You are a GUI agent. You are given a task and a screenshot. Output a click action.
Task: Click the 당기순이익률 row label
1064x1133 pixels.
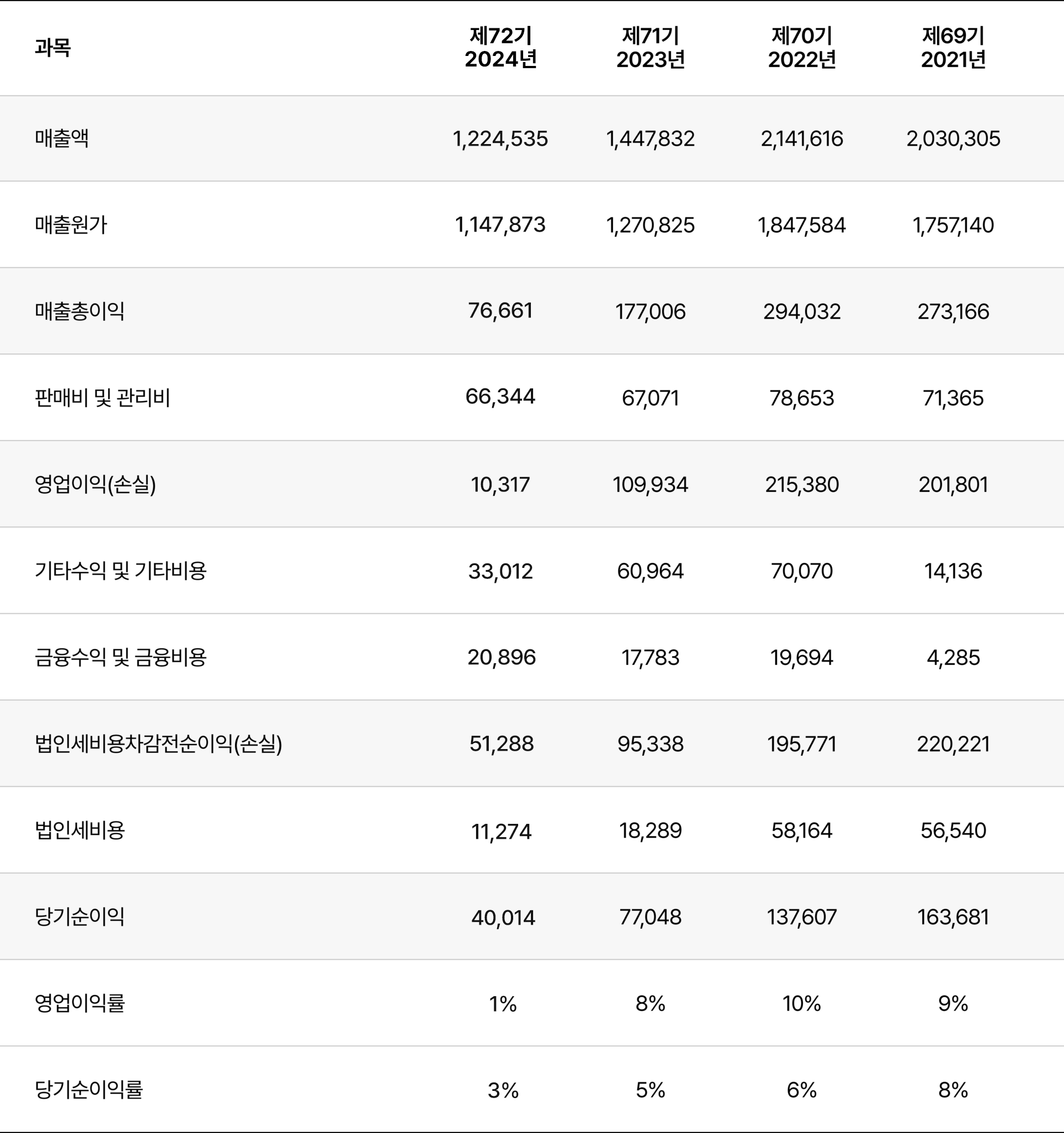tap(88, 1090)
